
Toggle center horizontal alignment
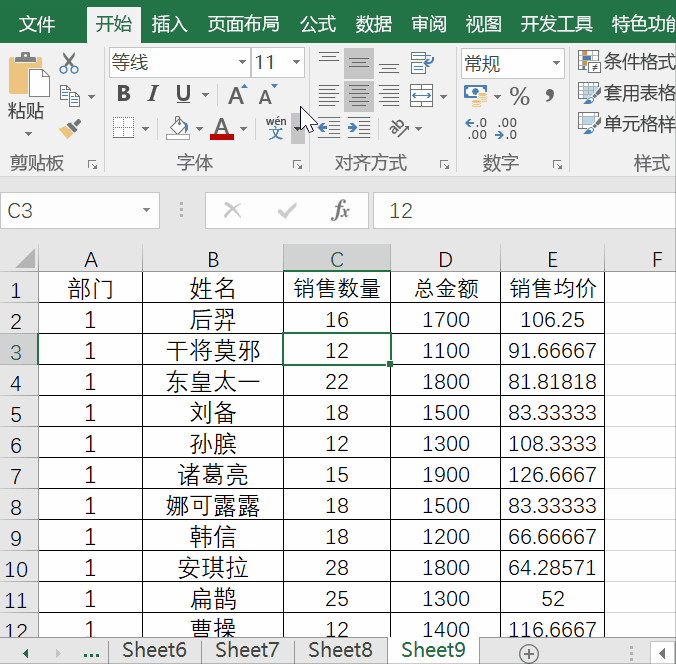[x=359, y=95]
